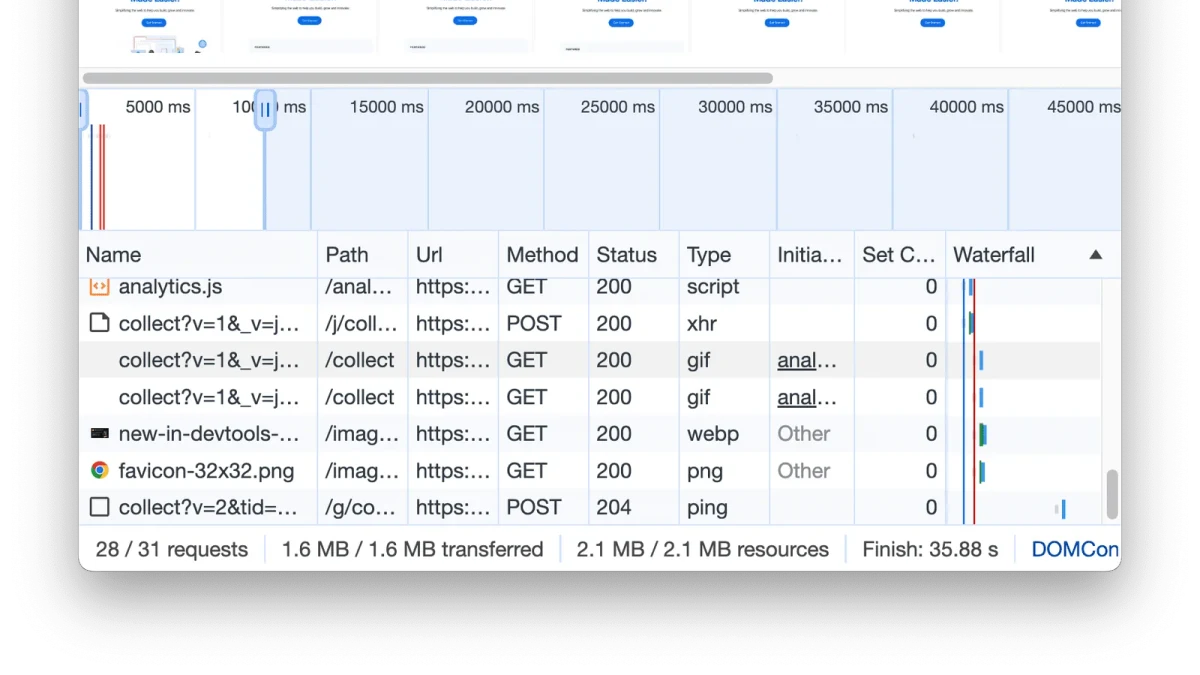Click the DOMContentLoaded timing text in the status bar

[1075, 549]
